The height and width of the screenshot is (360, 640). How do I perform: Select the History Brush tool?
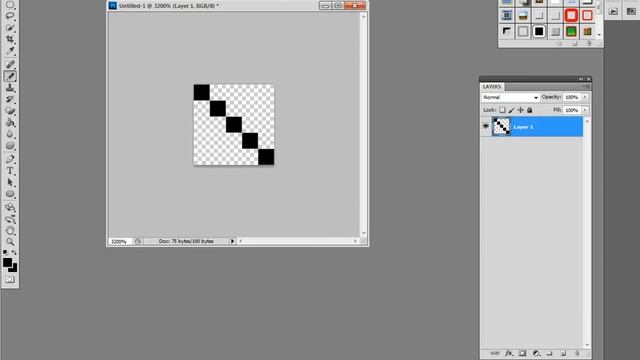[10, 99]
